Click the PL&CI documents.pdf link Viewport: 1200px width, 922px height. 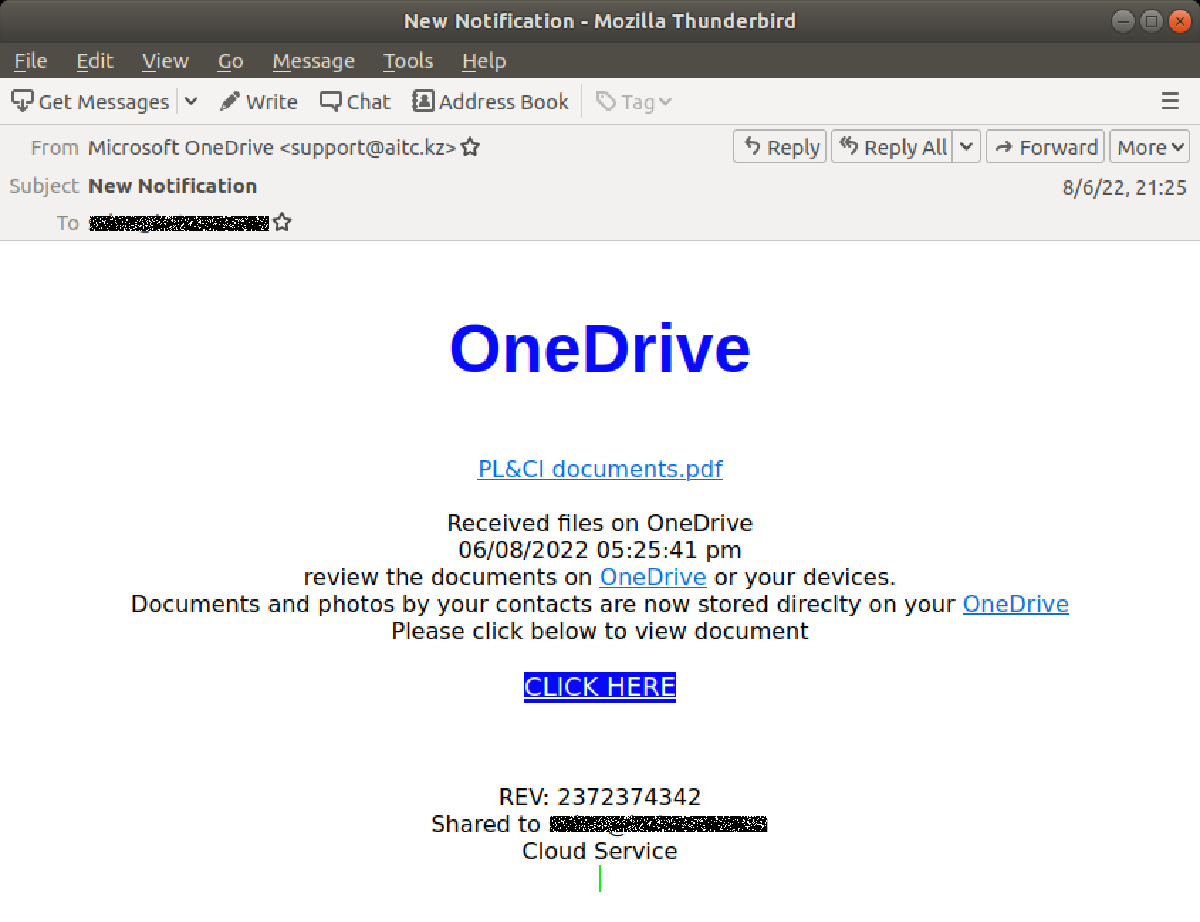click(x=600, y=468)
